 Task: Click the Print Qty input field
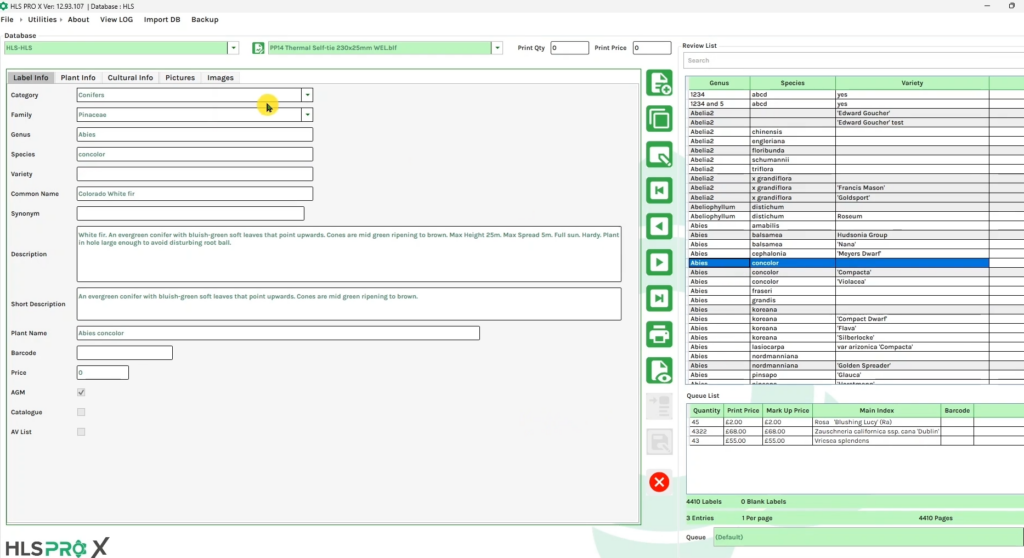tap(569, 48)
